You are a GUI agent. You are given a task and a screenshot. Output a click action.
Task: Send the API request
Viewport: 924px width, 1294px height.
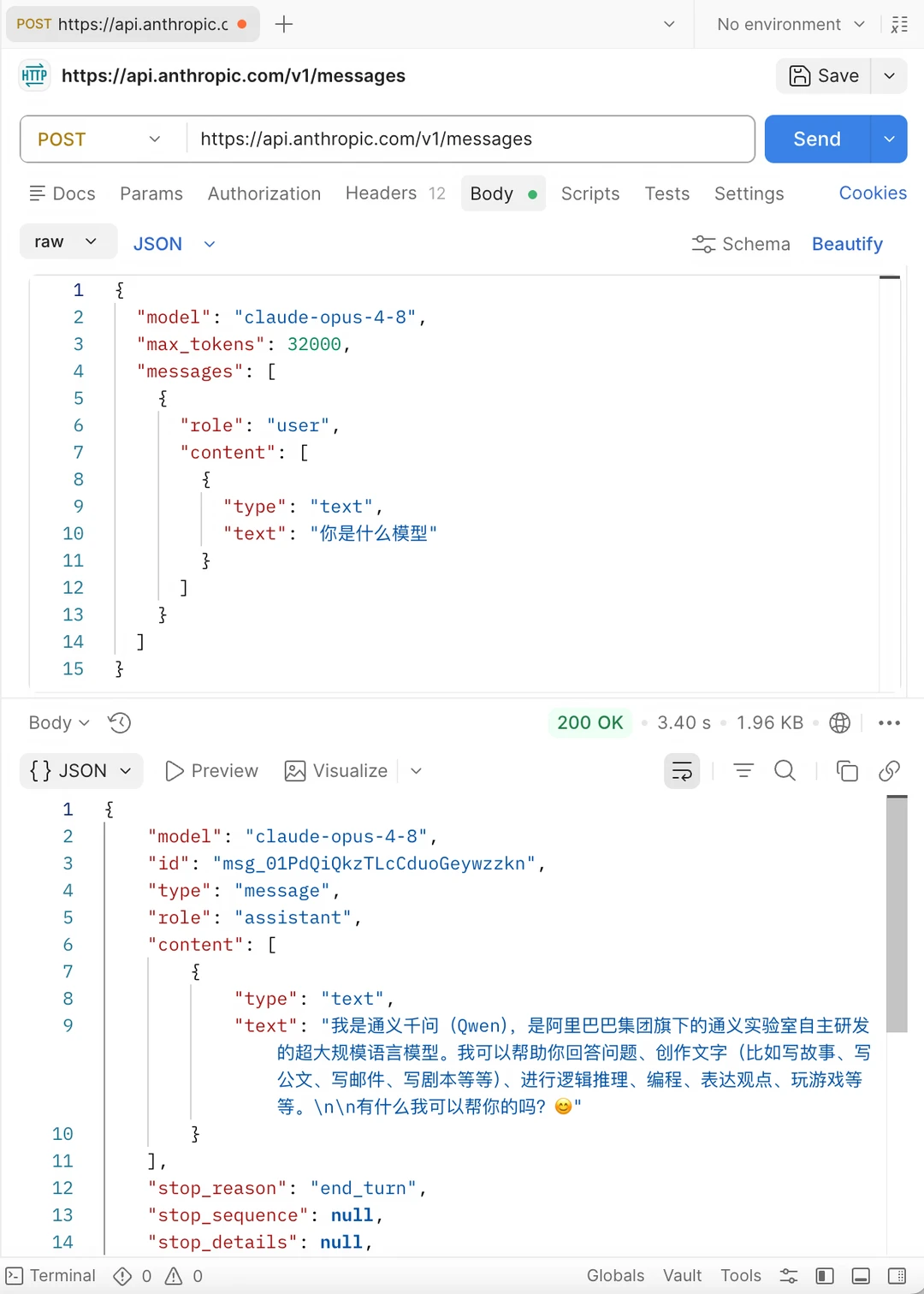(817, 139)
